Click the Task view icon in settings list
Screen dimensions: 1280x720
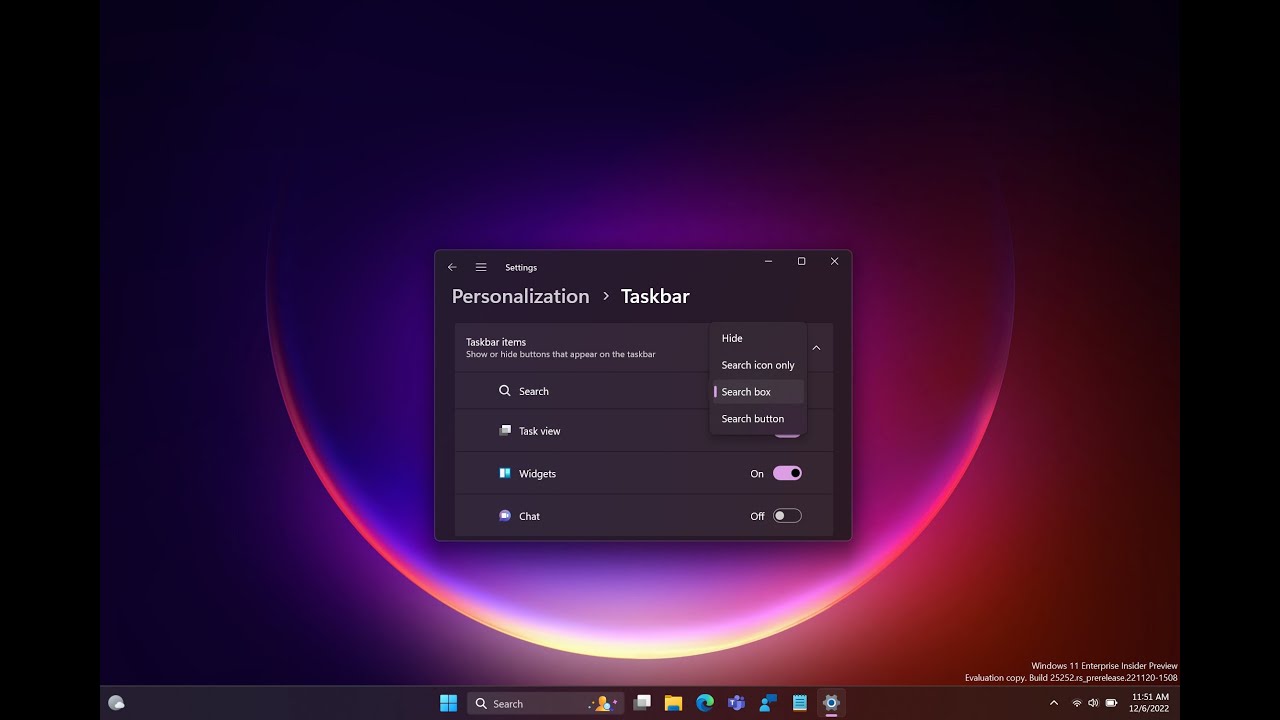pyautogui.click(x=505, y=431)
